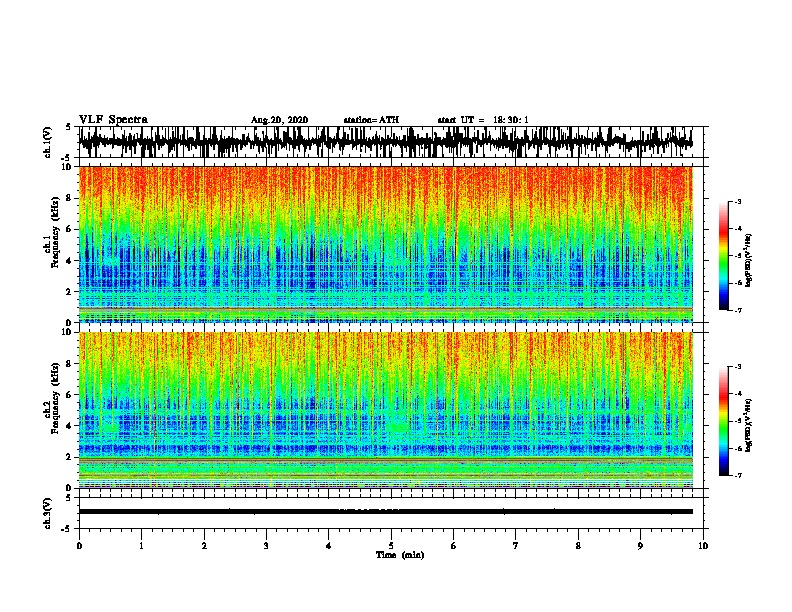
Task: Click the log PSD unit label beside ch.1 color bar
Action: tap(749, 260)
